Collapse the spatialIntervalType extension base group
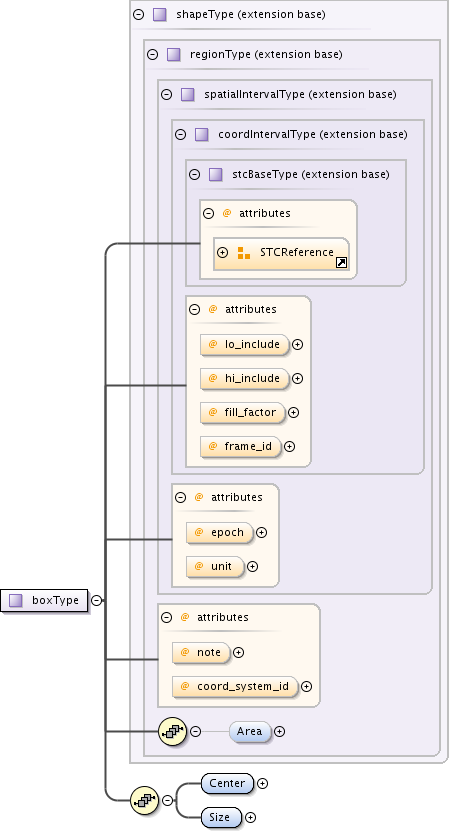The height and width of the screenshot is (833, 450). coord(167,95)
